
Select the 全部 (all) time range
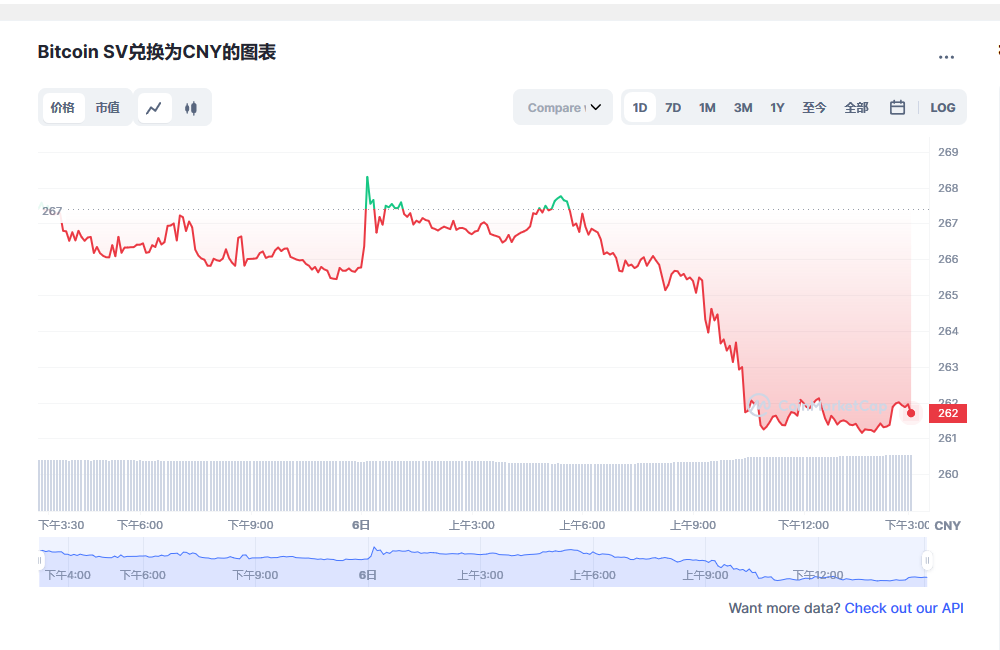tap(856, 108)
